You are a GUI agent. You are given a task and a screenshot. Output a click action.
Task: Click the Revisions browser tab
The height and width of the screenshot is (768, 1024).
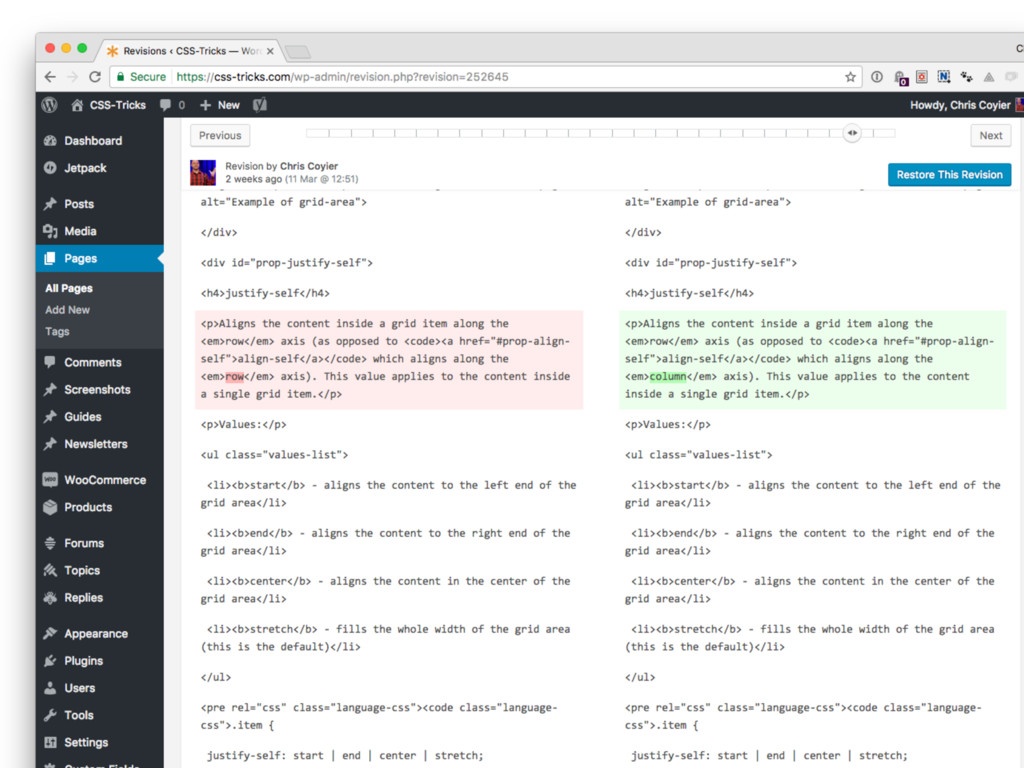click(x=191, y=51)
